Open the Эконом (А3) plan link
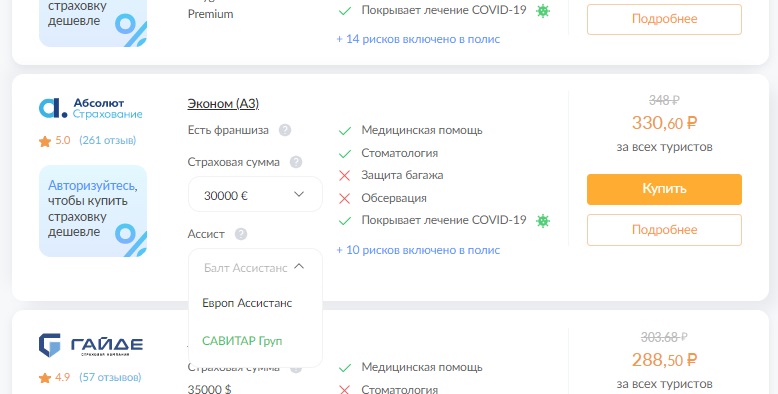778x394 pixels. tap(223, 104)
